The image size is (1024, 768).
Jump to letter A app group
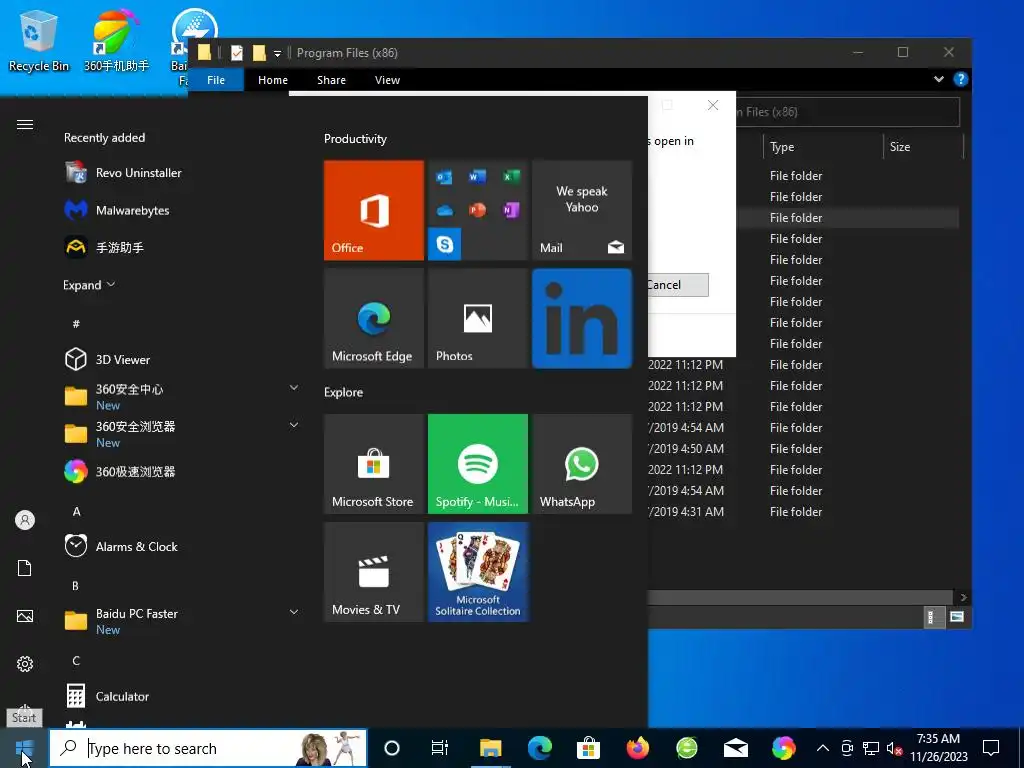pyautogui.click(x=76, y=511)
